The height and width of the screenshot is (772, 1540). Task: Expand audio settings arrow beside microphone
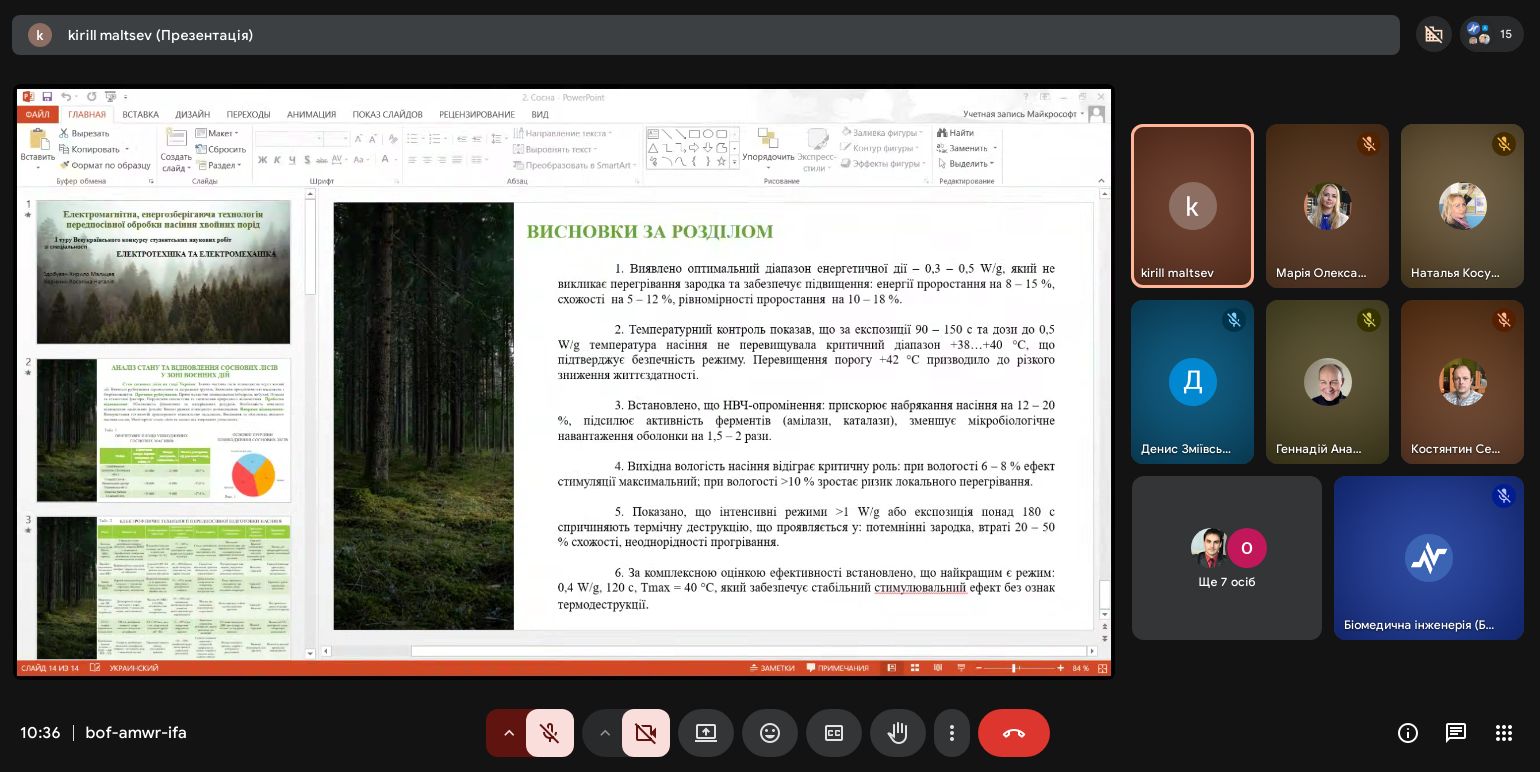(508, 733)
